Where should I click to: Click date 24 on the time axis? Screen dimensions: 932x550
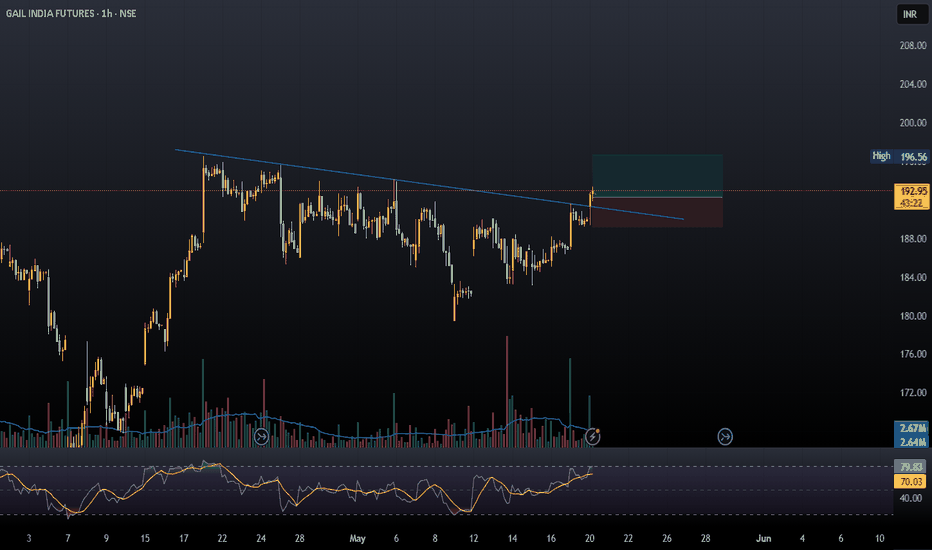[261, 539]
